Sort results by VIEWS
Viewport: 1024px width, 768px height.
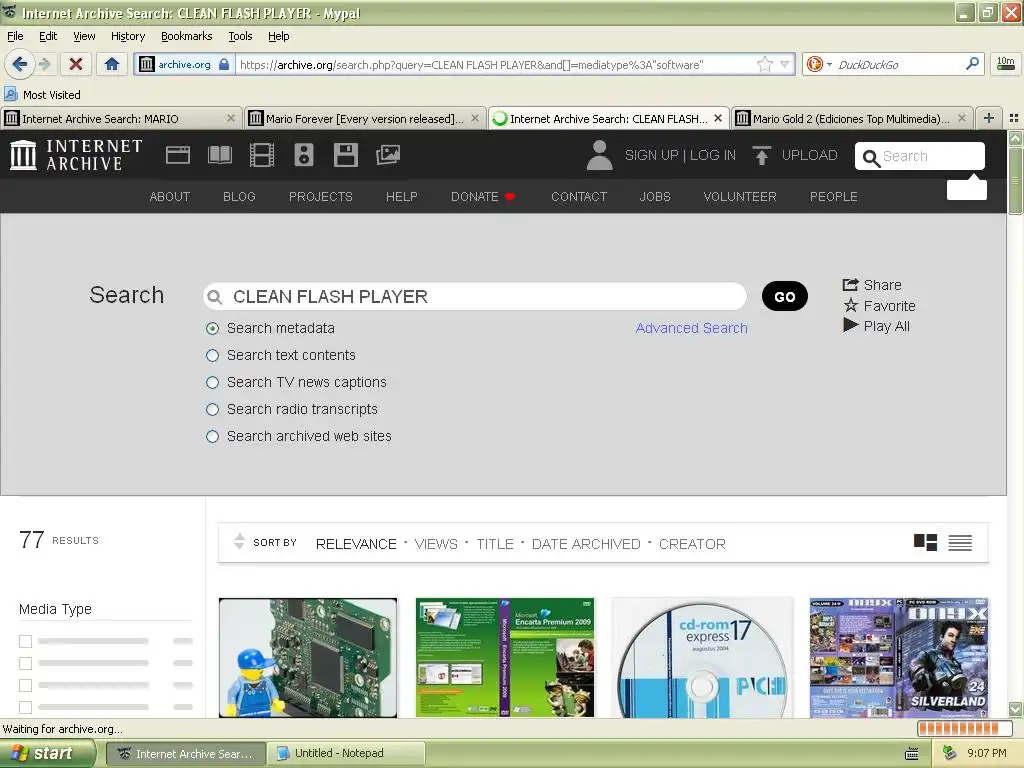tap(436, 544)
